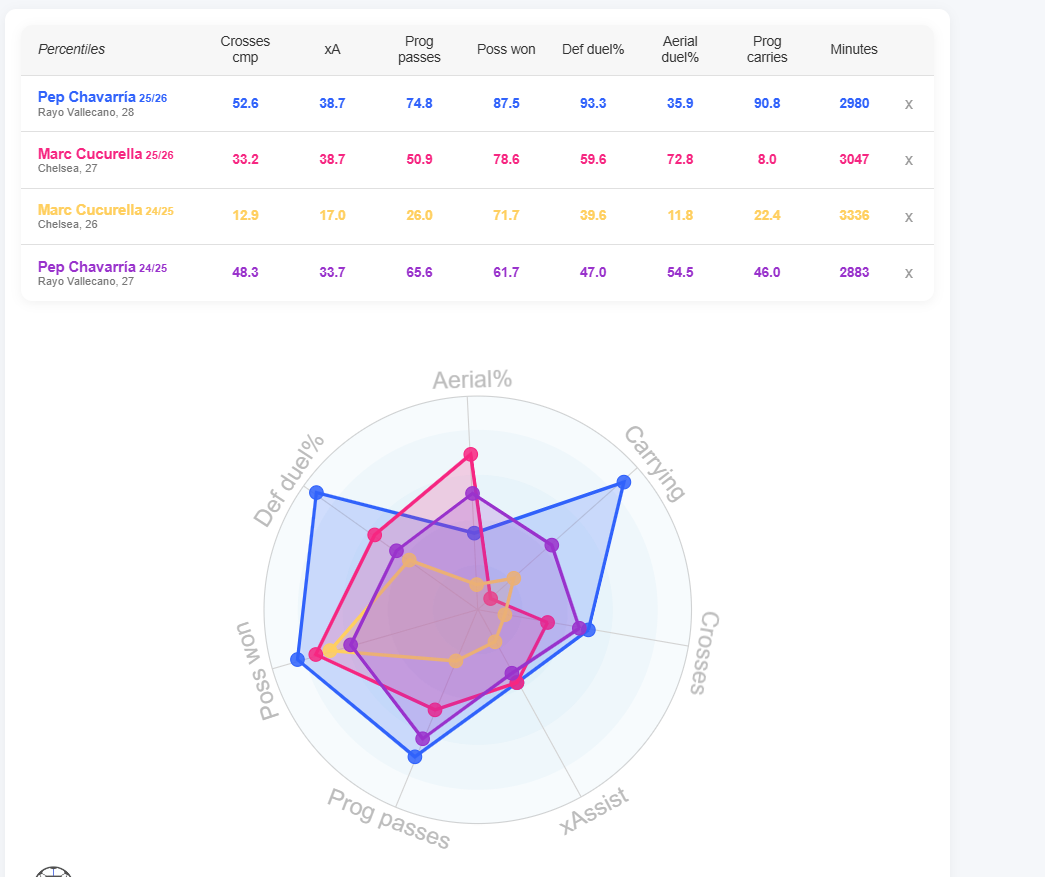Click the Poss won column header
The image size is (1045, 877).
click(506, 49)
